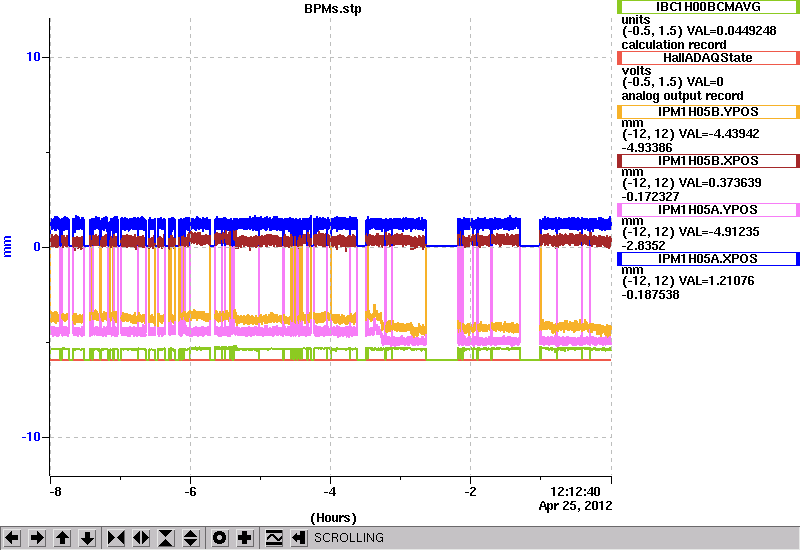Click the arrow-to-bar scroll icon

pyautogui.click(x=299, y=538)
